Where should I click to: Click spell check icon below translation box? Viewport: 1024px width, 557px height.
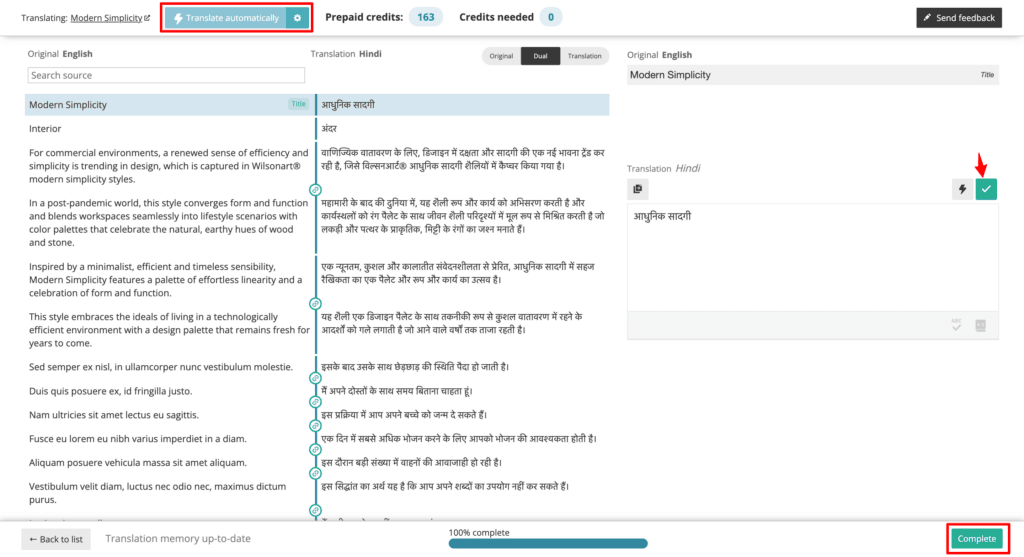coord(956,325)
